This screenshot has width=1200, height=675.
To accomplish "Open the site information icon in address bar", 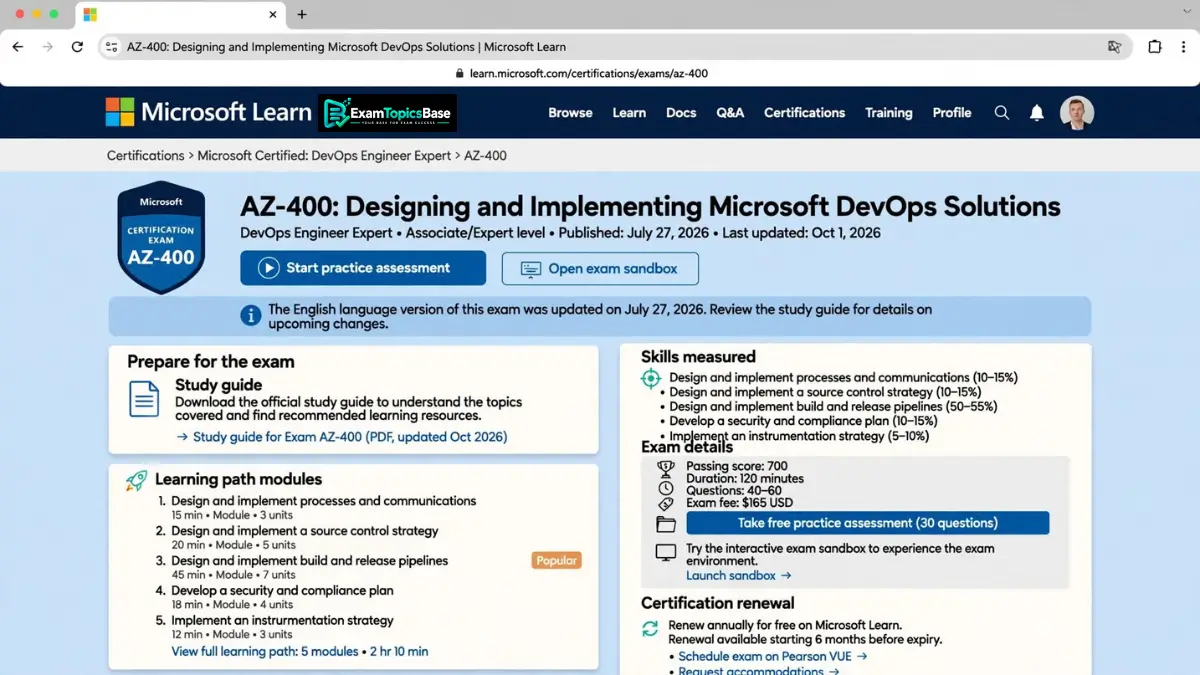I will [112, 47].
